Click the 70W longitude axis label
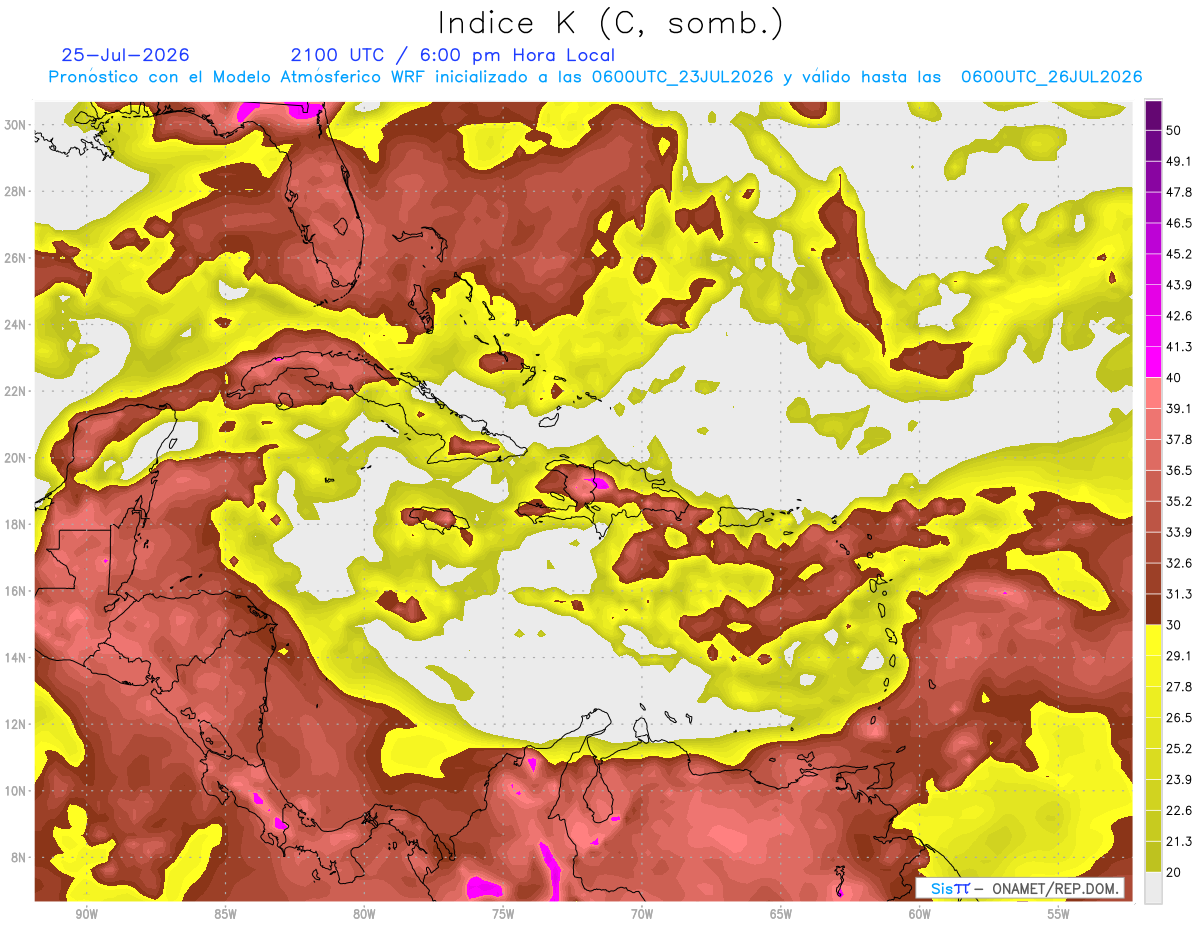 click(642, 915)
